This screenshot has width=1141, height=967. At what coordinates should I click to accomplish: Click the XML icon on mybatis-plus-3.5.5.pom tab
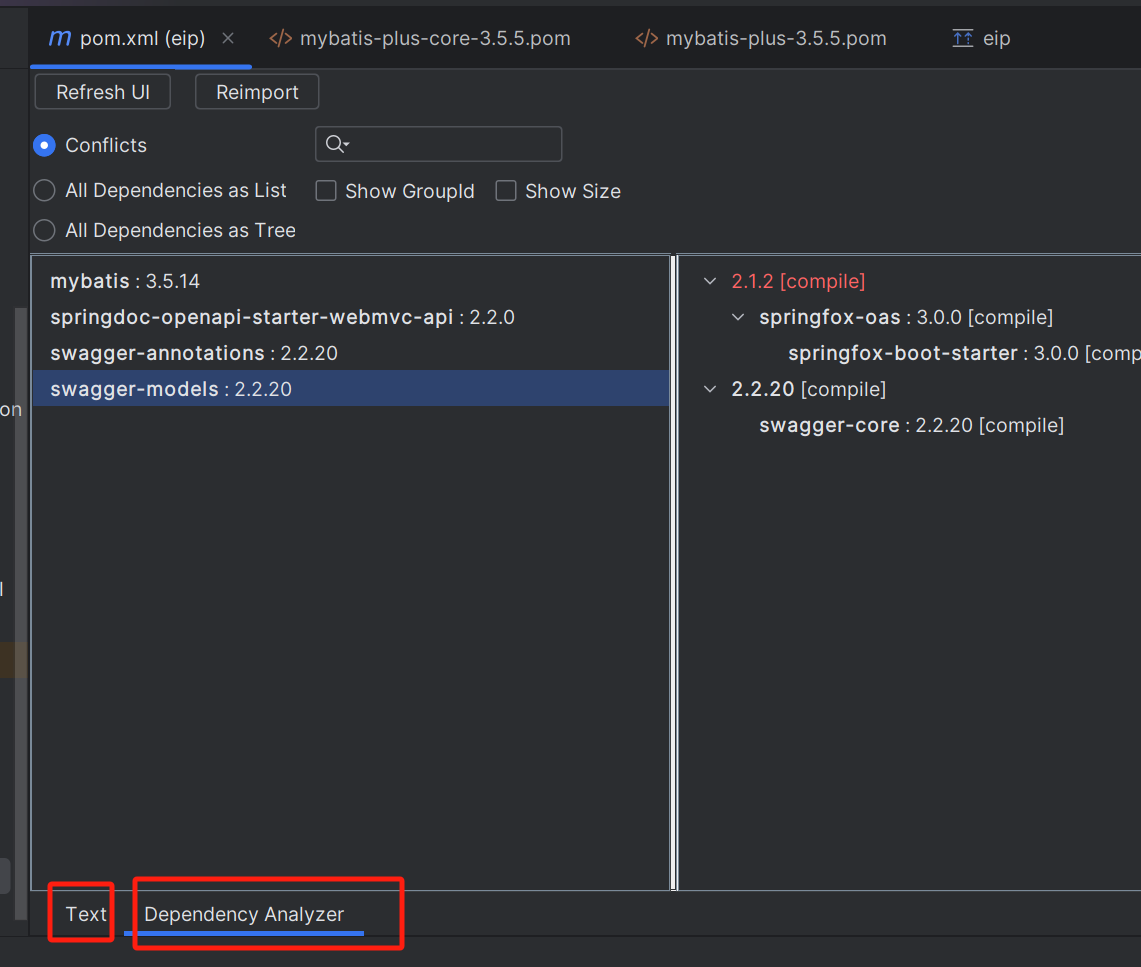pyautogui.click(x=647, y=39)
